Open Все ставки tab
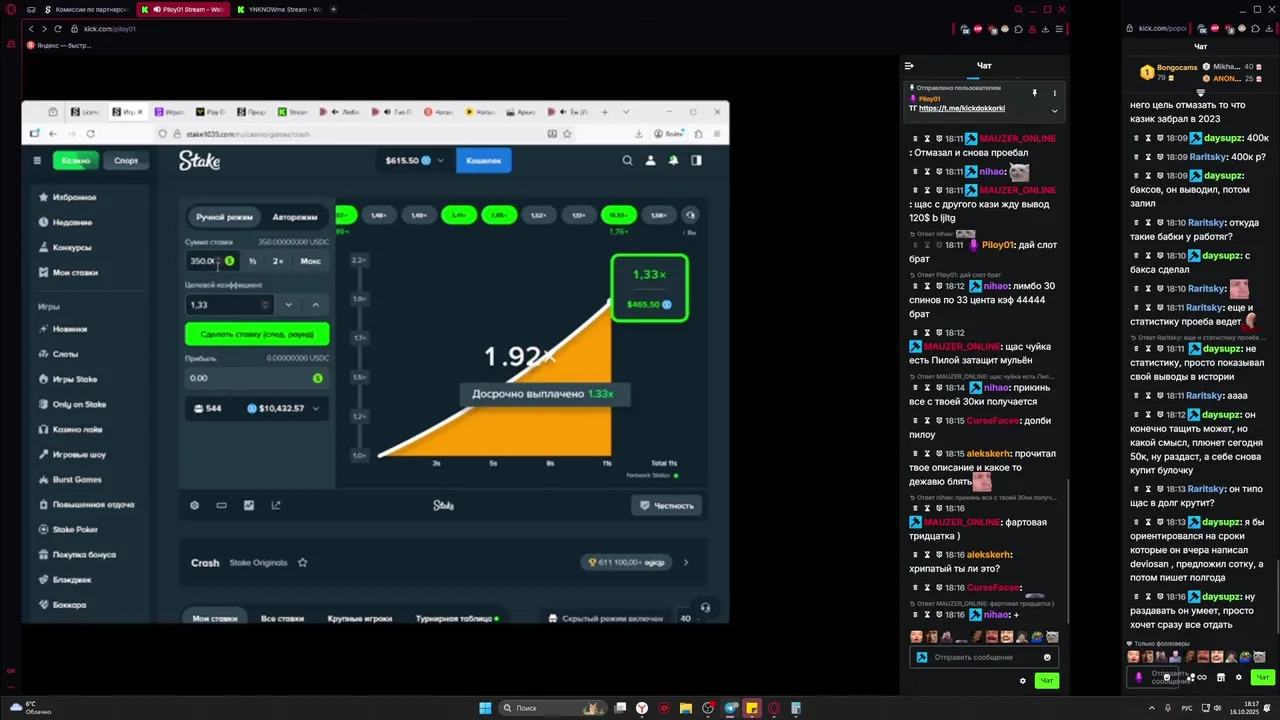The height and width of the screenshot is (720, 1280). pos(282,618)
